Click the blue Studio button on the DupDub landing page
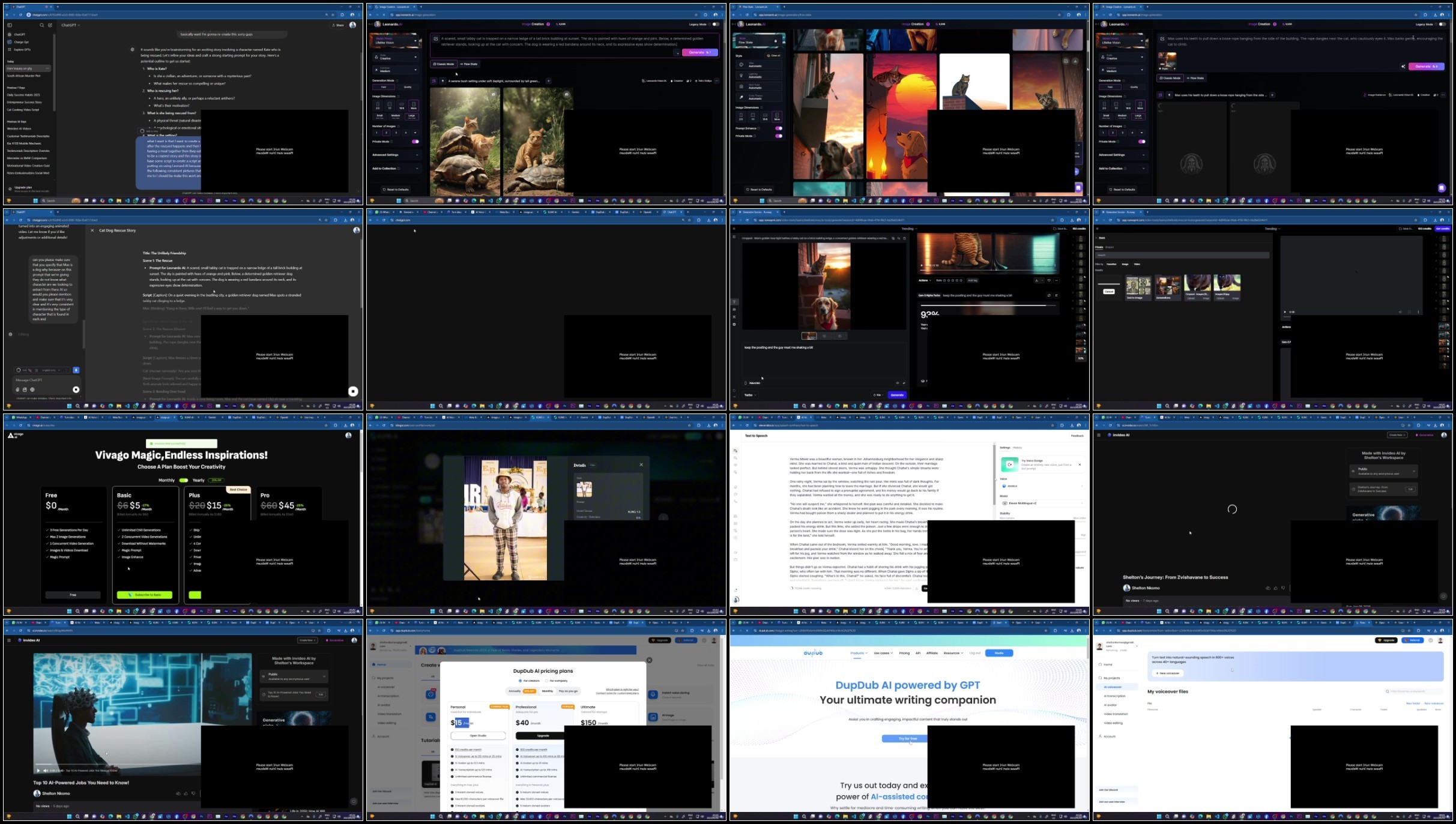The image size is (1456, 824). [999, 653]
